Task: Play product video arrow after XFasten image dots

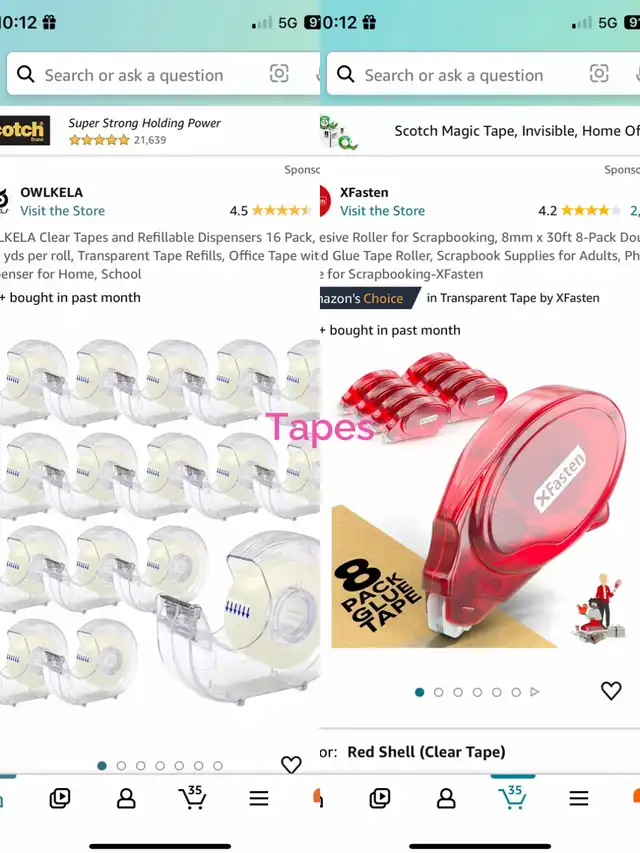Action: pos(535,692)
